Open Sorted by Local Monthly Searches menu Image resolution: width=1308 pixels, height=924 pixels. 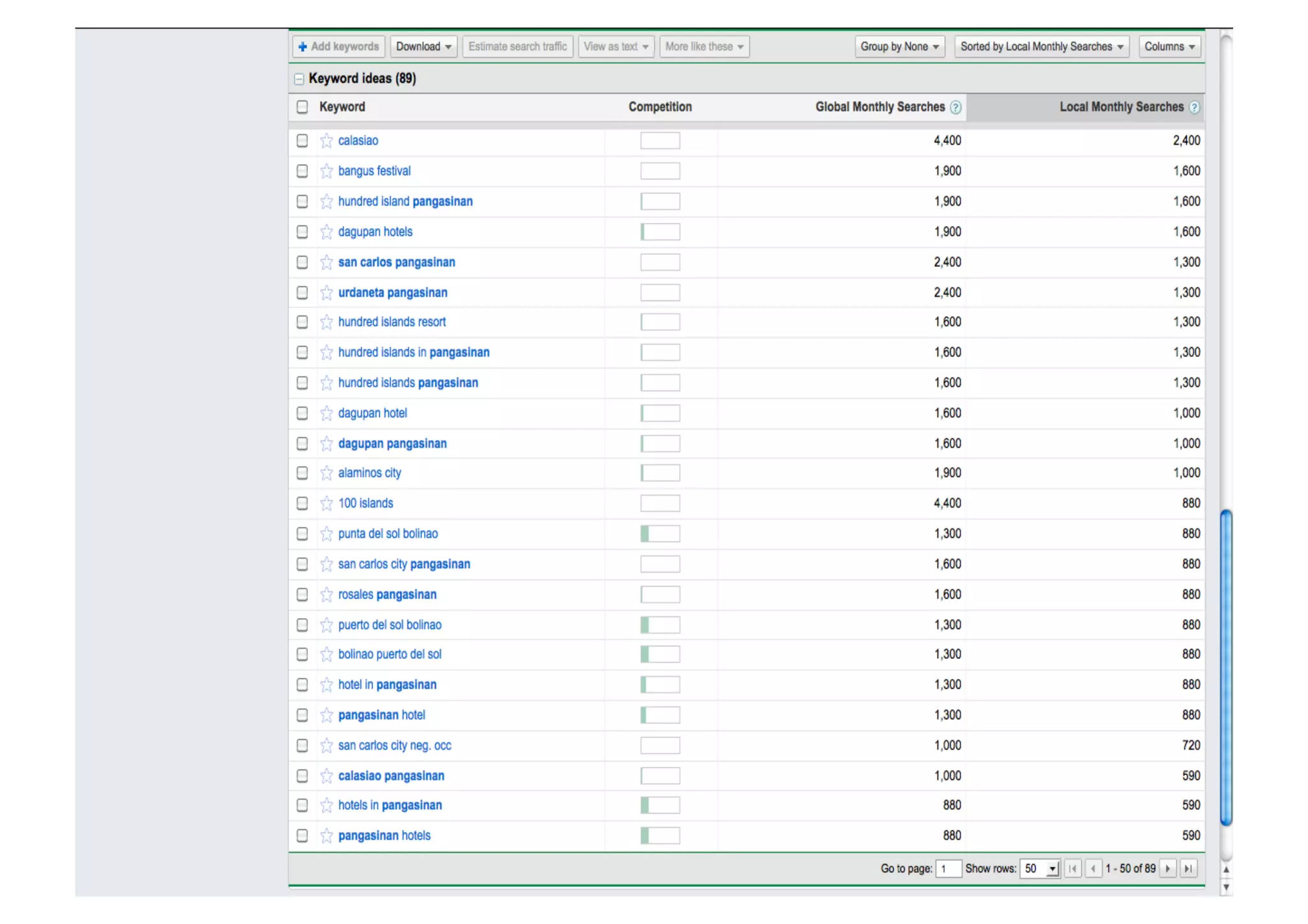point(1042,47)
